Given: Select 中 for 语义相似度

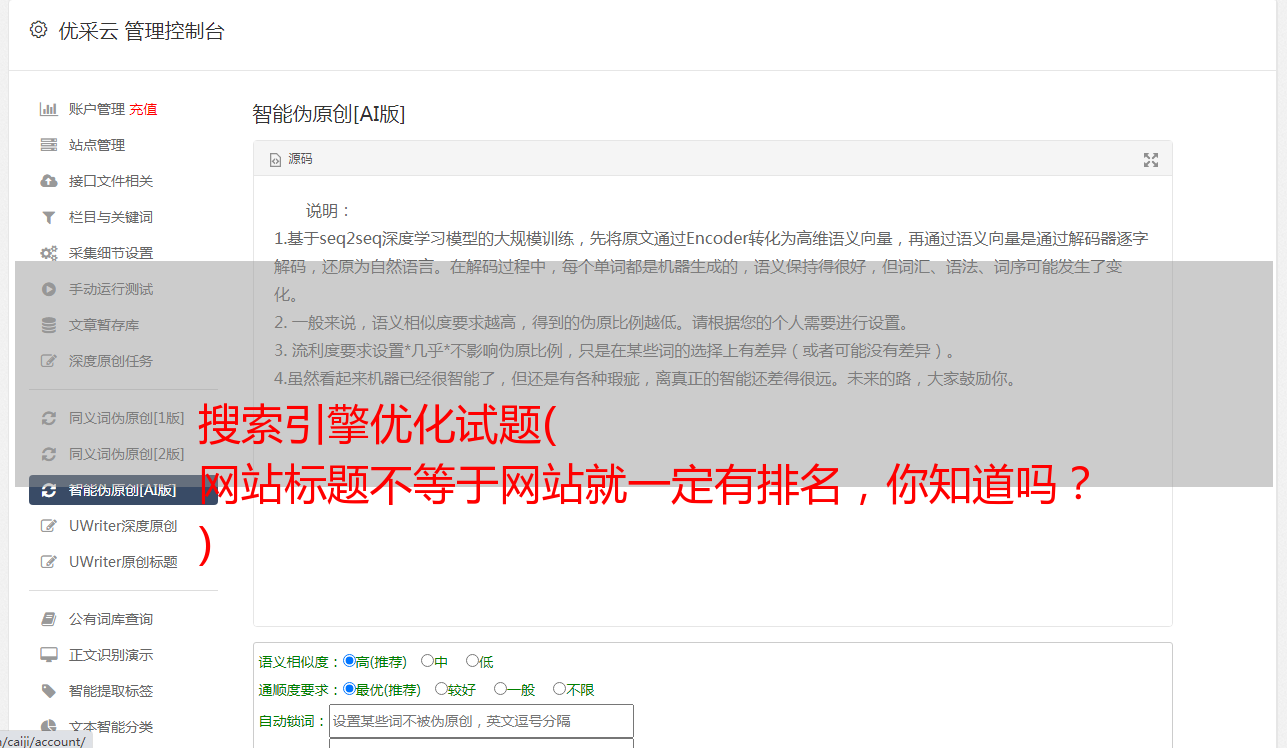Looking at the screenshot, I should point(427,661).
